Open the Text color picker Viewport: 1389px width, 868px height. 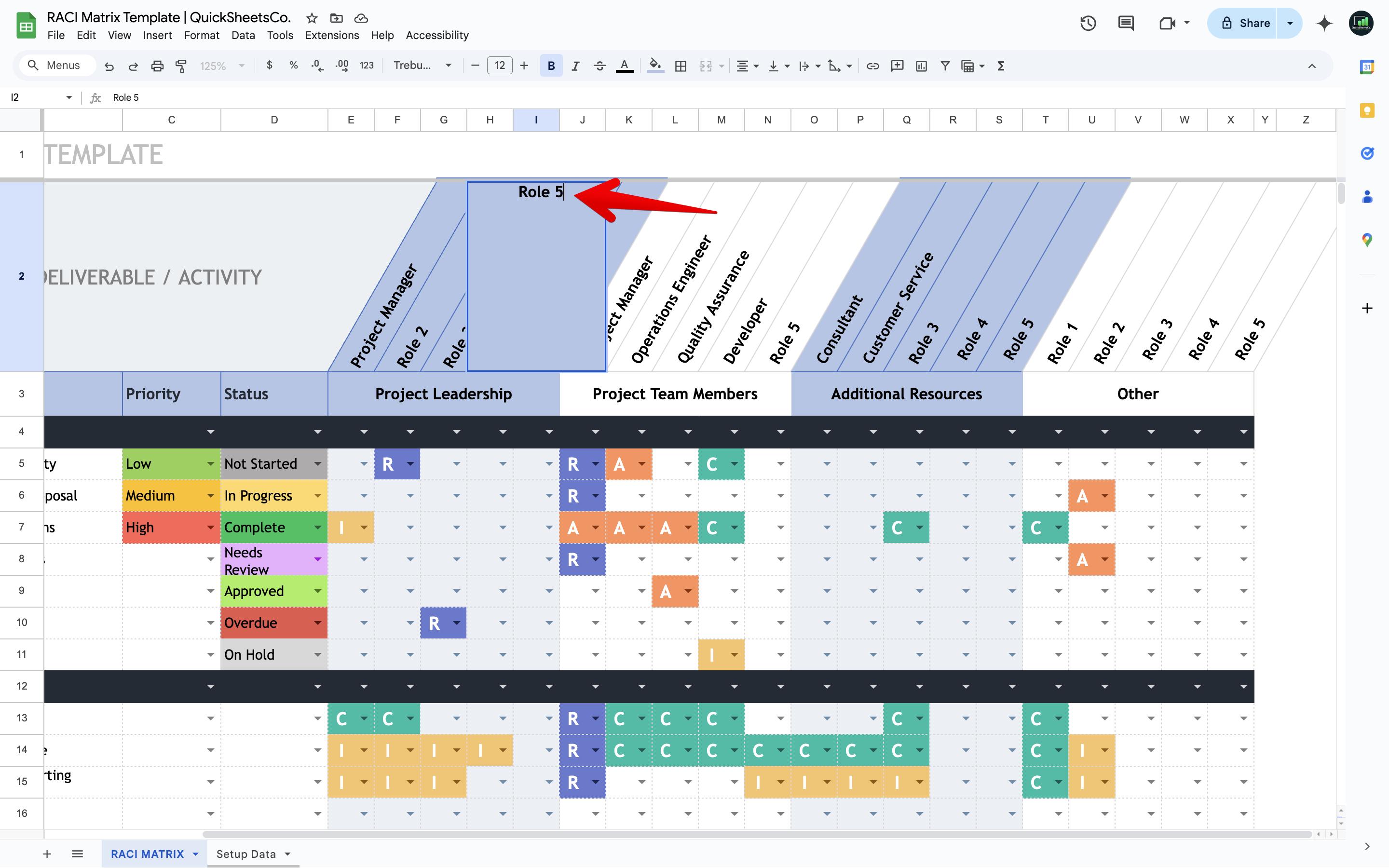coord(625,66)
